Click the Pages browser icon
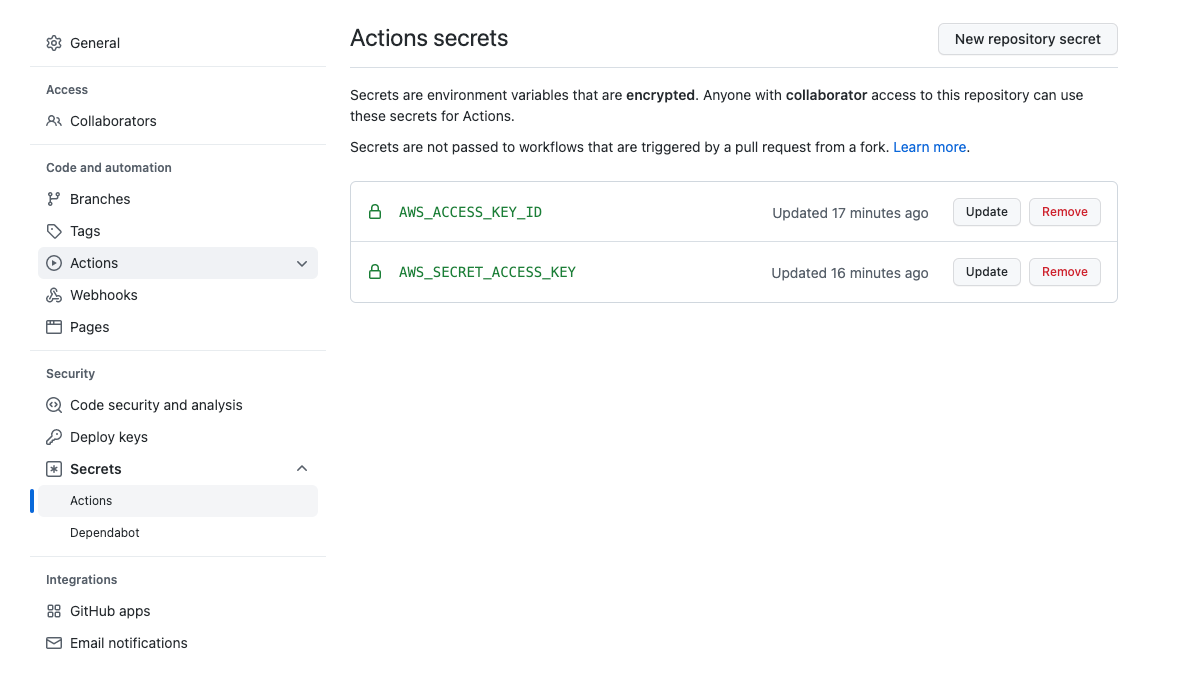 point(54,327)
